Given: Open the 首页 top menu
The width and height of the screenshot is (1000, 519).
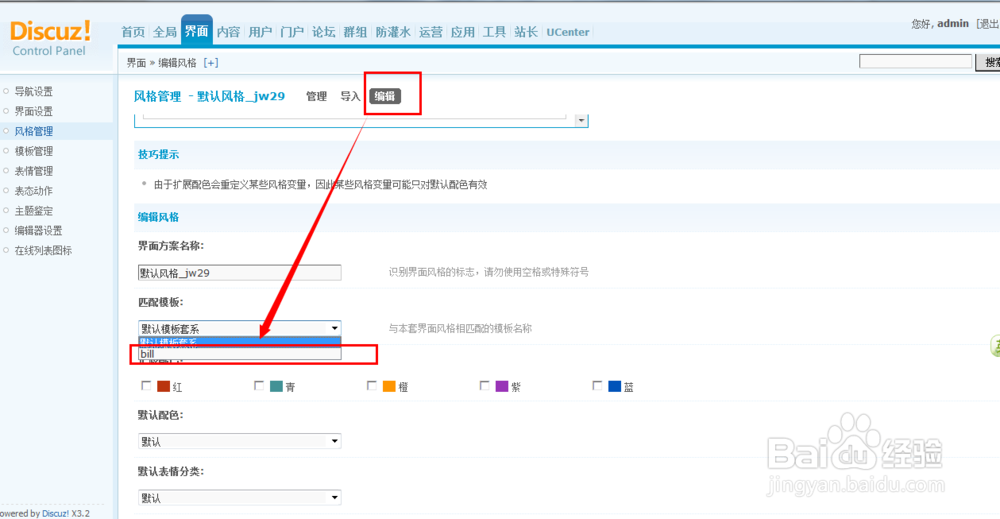Looking at the screenshot, I should (133, 32).
